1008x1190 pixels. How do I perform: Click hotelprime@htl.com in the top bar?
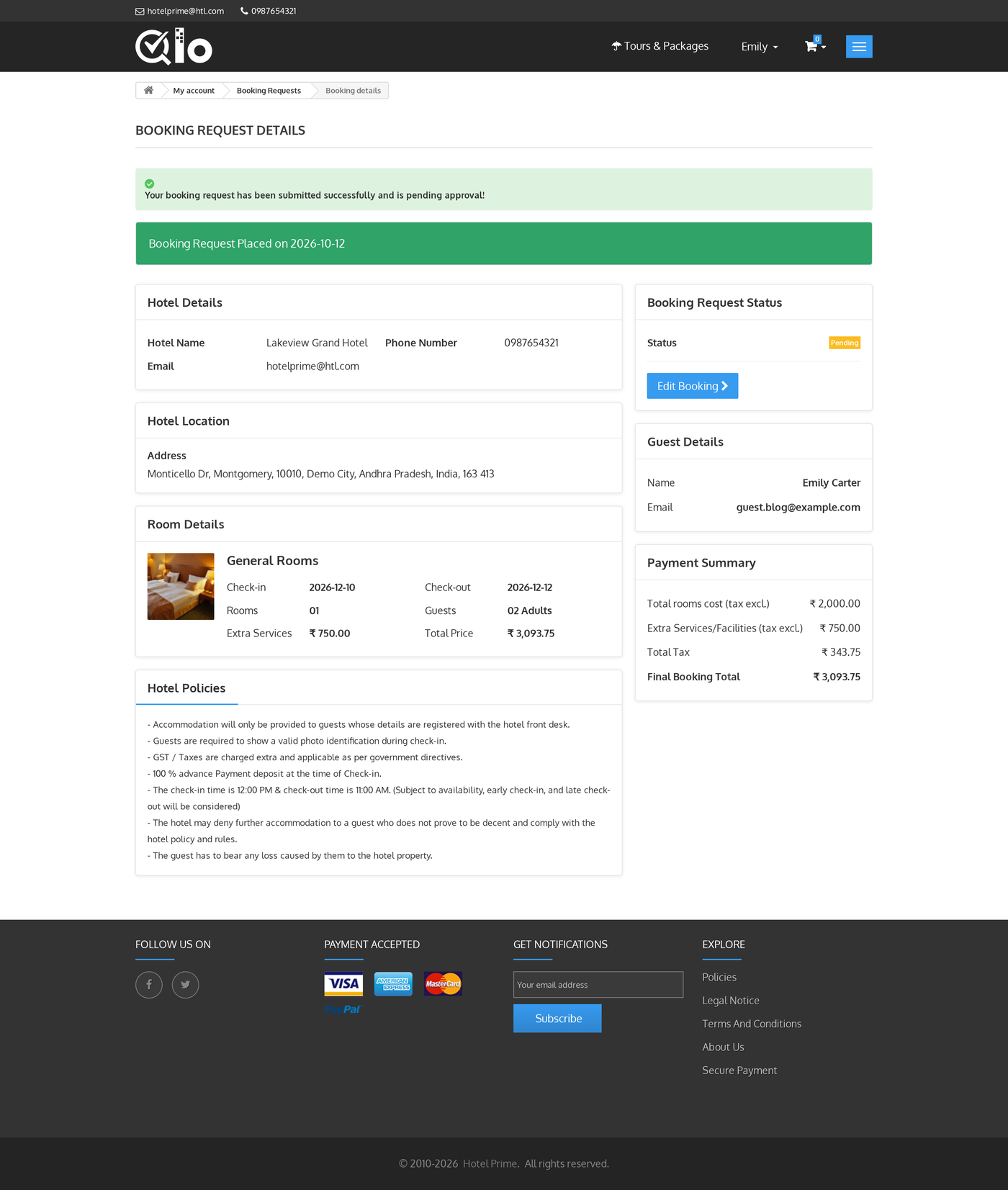(186, 11)
